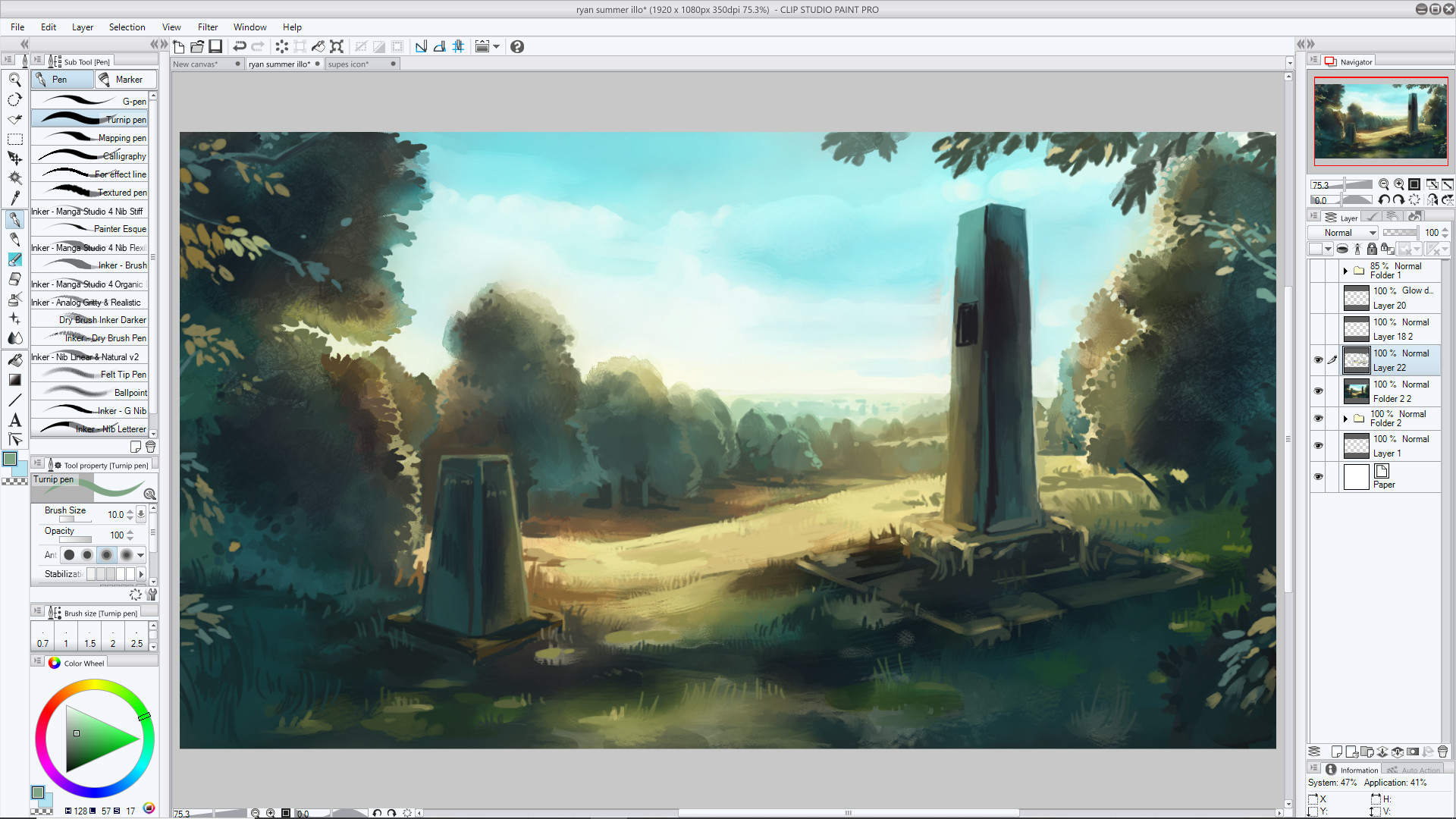Screen dimensions: 1456x819
Task: Show Layer 20 by clicking its visibility box
Action: [x=1318, y=298]
